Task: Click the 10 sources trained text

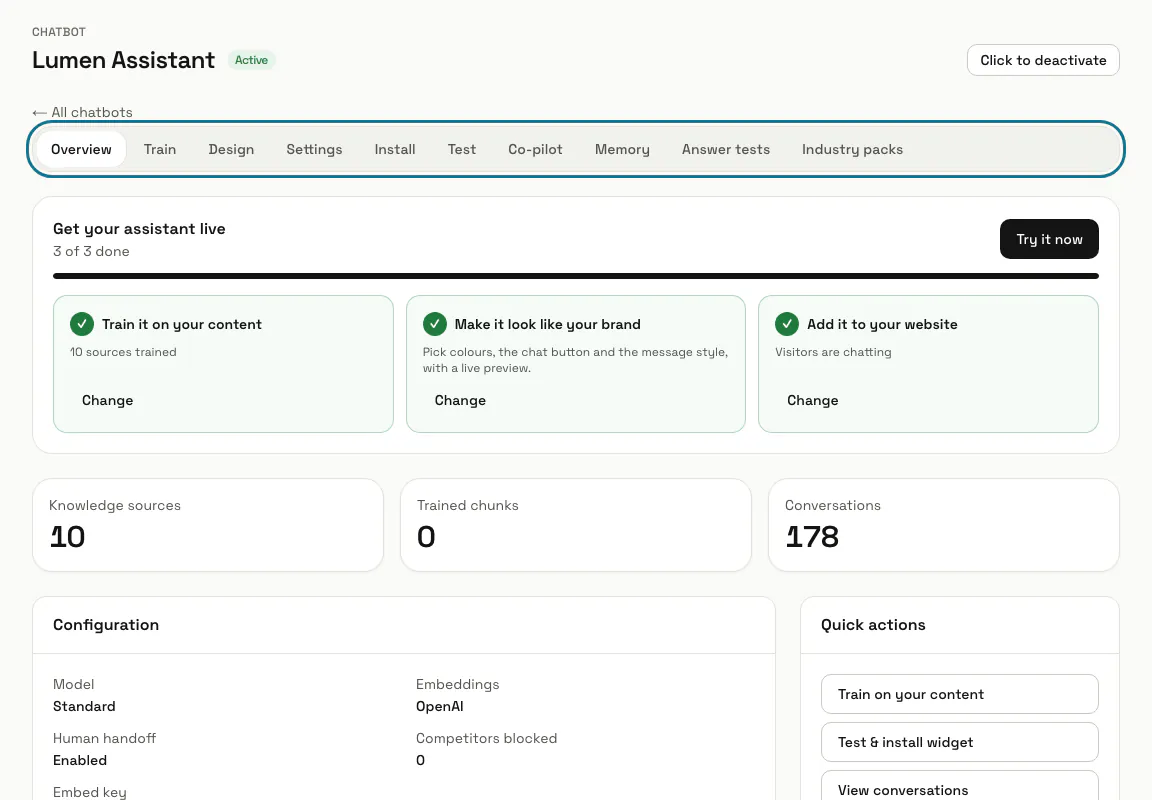Action: (123, 352)
